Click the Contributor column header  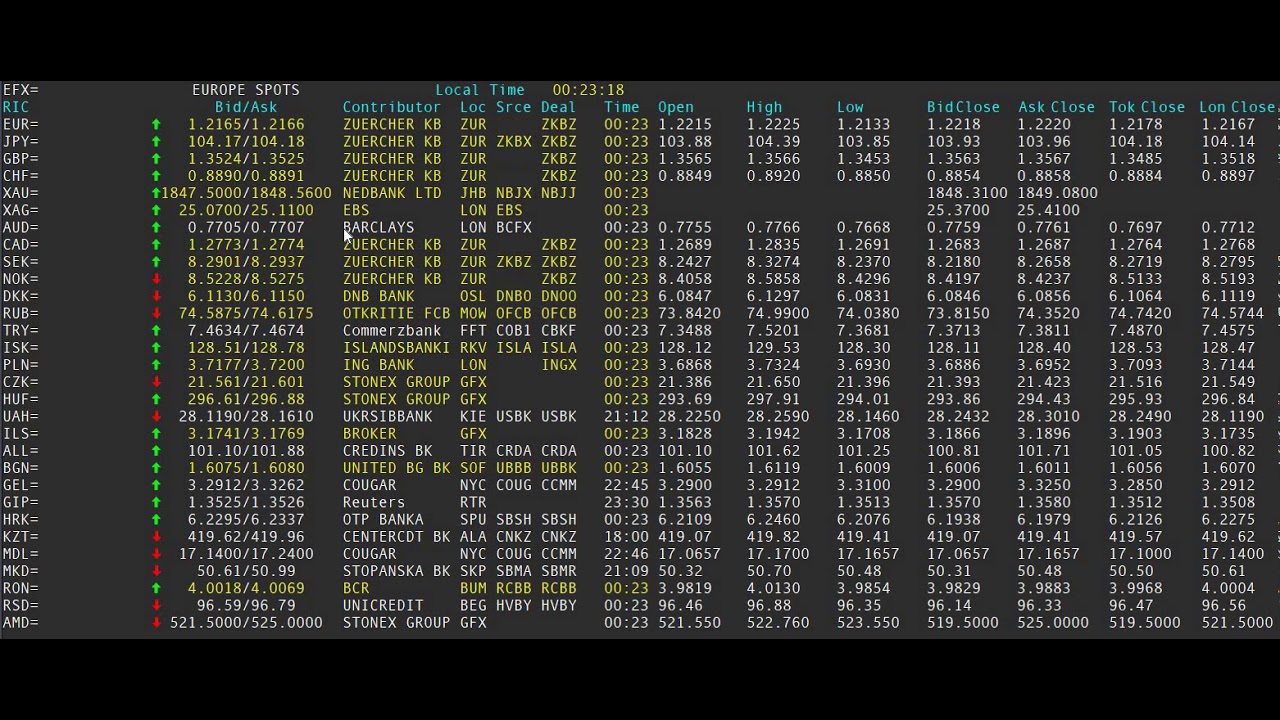pyautogui.click(x=392, y=107)
